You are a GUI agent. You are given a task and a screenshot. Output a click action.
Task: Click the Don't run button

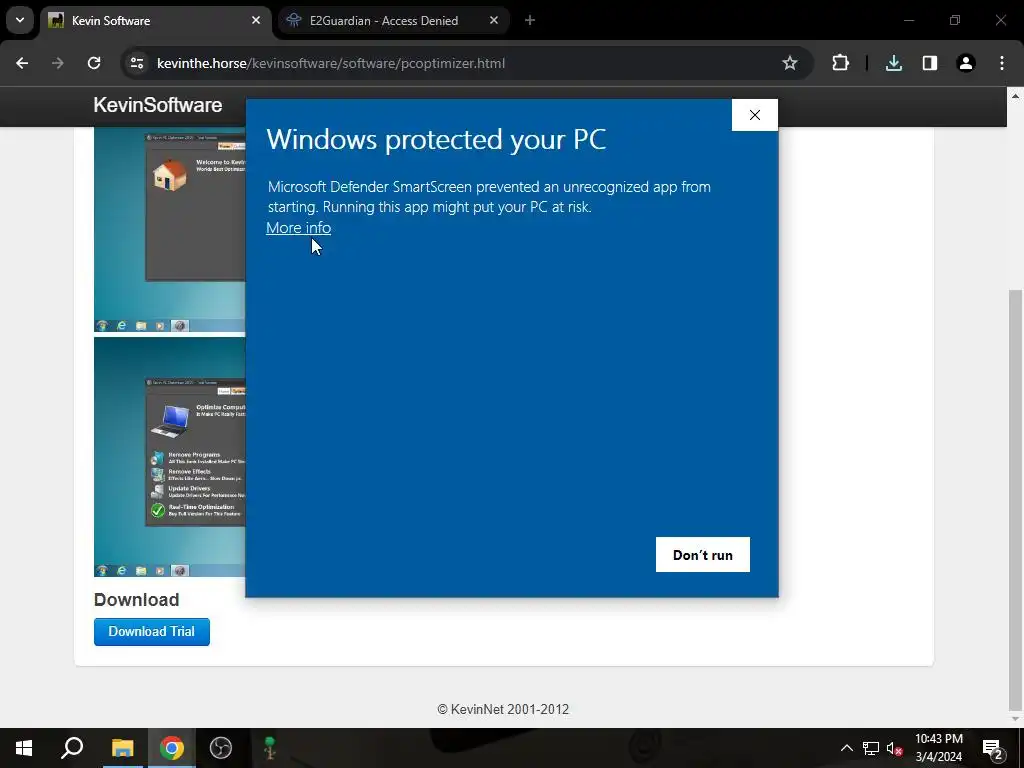[x=703, y=554]
